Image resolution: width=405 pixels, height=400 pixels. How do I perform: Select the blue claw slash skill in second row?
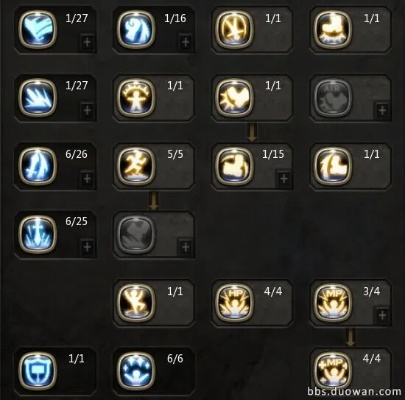[38, 98]
